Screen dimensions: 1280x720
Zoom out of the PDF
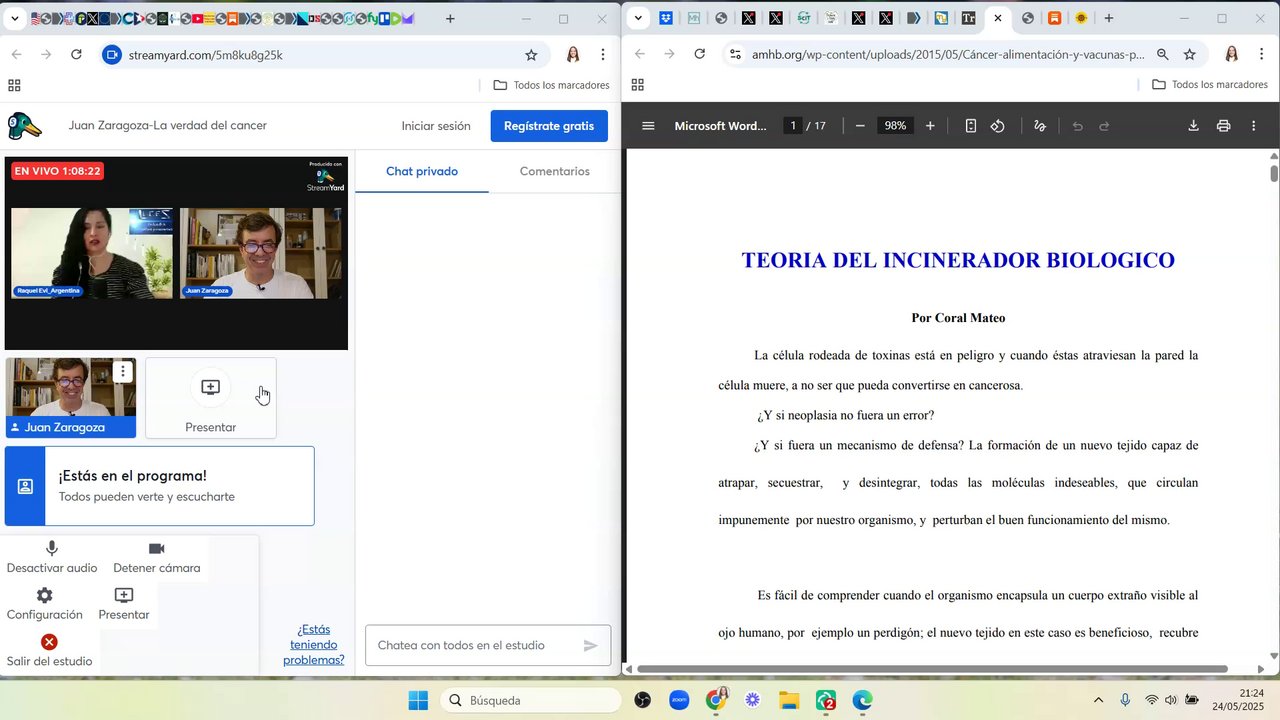pyautogui.click(x=860, y=126)
